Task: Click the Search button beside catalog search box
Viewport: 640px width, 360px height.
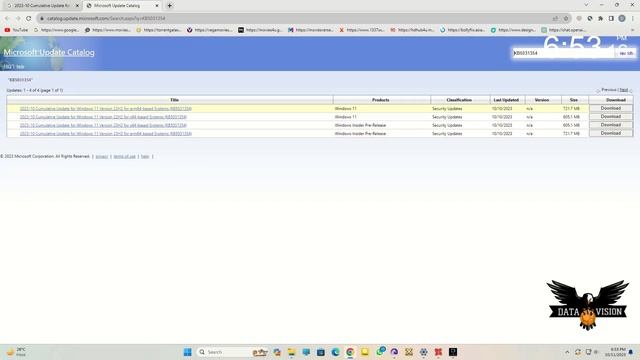Action: [x=626, y=53]
